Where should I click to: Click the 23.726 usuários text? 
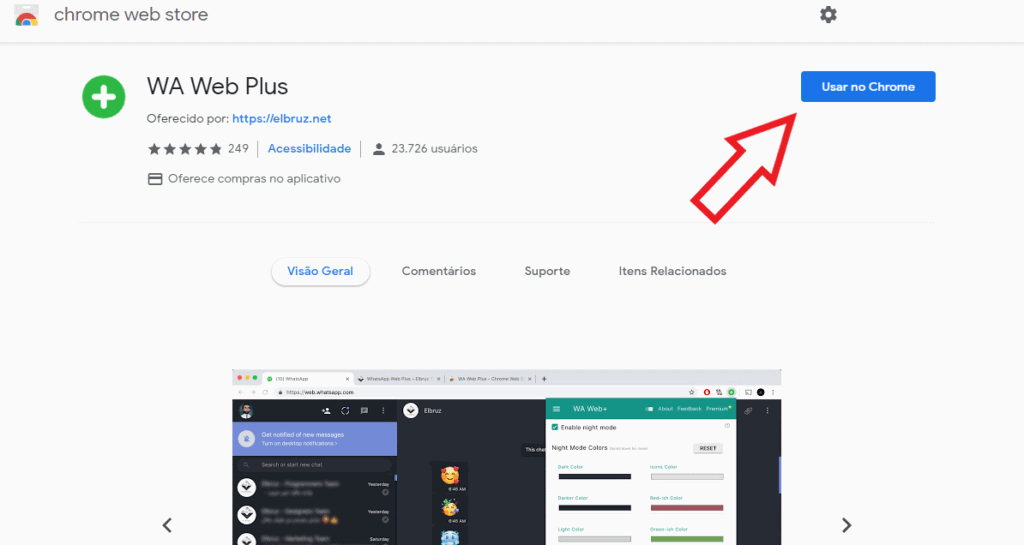pyautogui.click(x=434, y=149)
